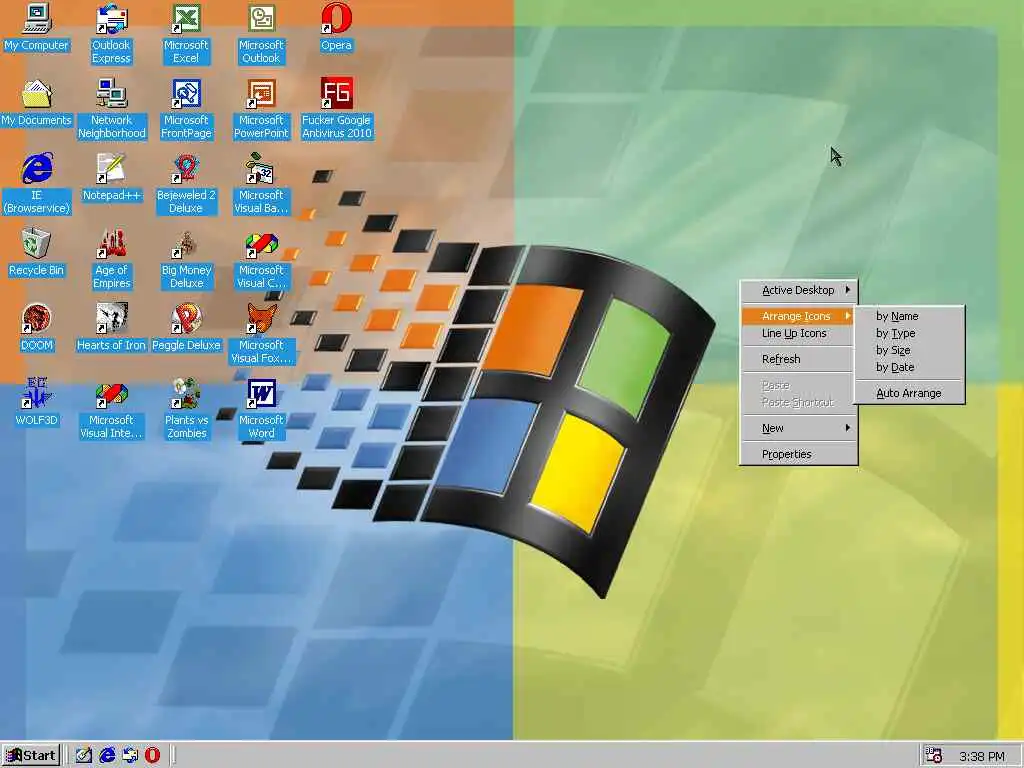This screenshot has height=768, width=1024.
Task: Open the Active Desktop submenu
Action: pyautogui.click(x=798, y=290)
